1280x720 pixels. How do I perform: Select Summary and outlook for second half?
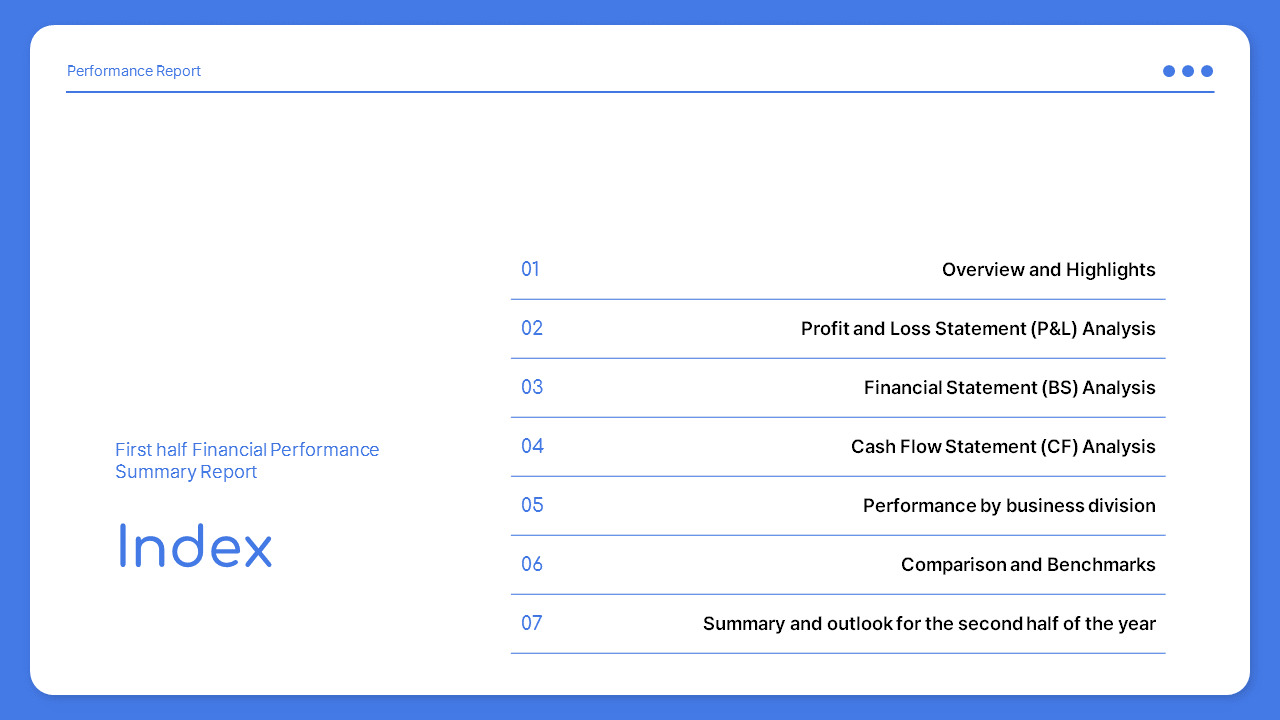tap(929, 624)
